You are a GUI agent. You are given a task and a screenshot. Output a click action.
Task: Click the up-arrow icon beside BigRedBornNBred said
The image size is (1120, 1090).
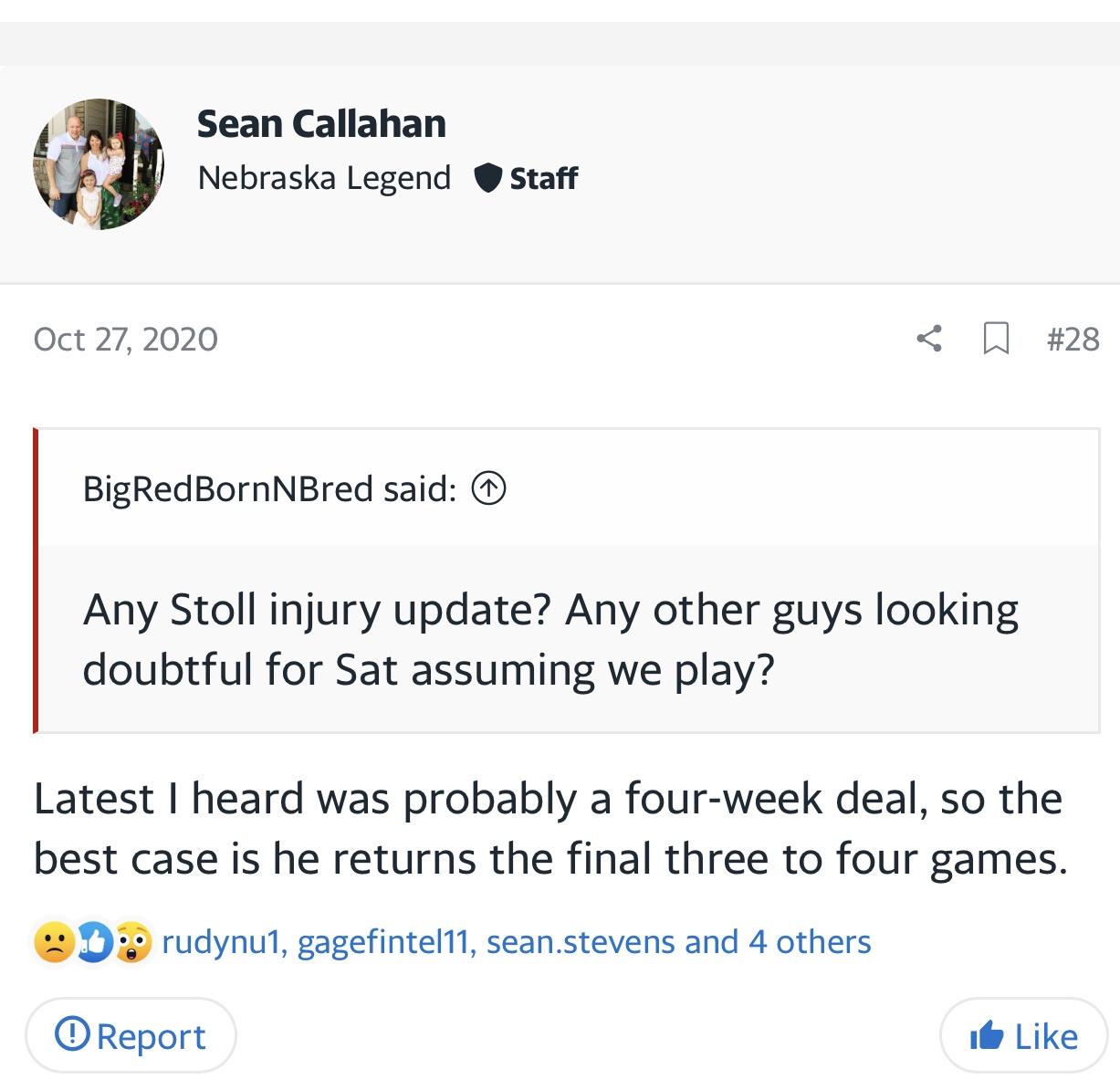488,489
